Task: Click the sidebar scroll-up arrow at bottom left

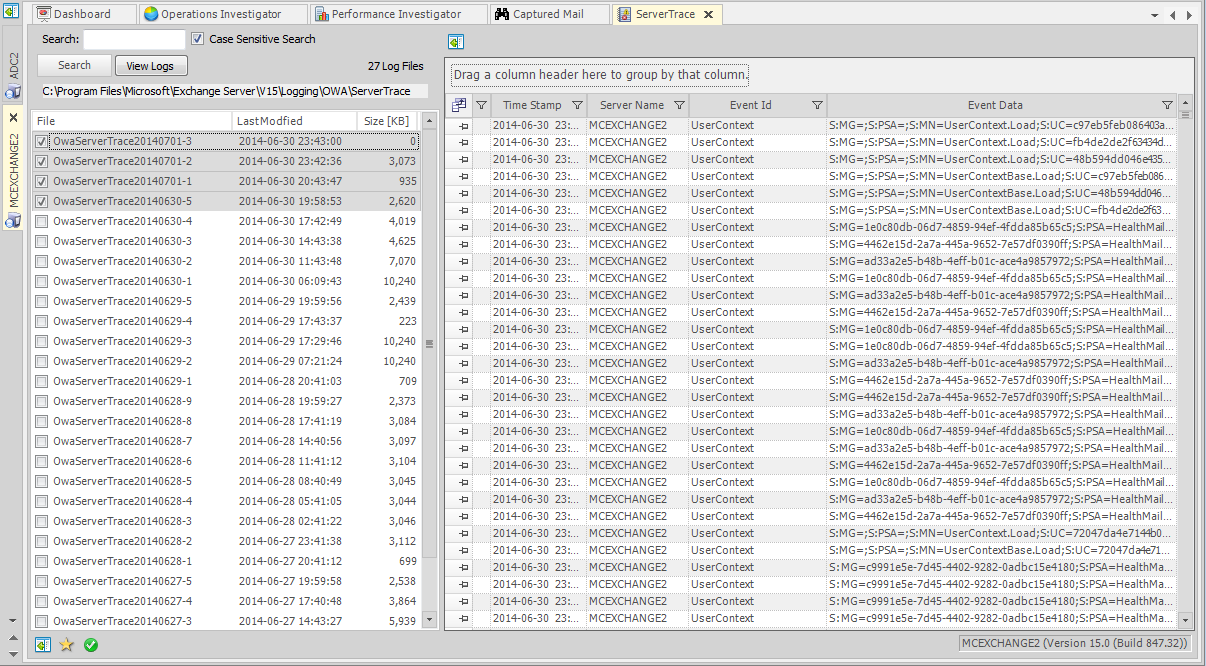Action: 13,637
